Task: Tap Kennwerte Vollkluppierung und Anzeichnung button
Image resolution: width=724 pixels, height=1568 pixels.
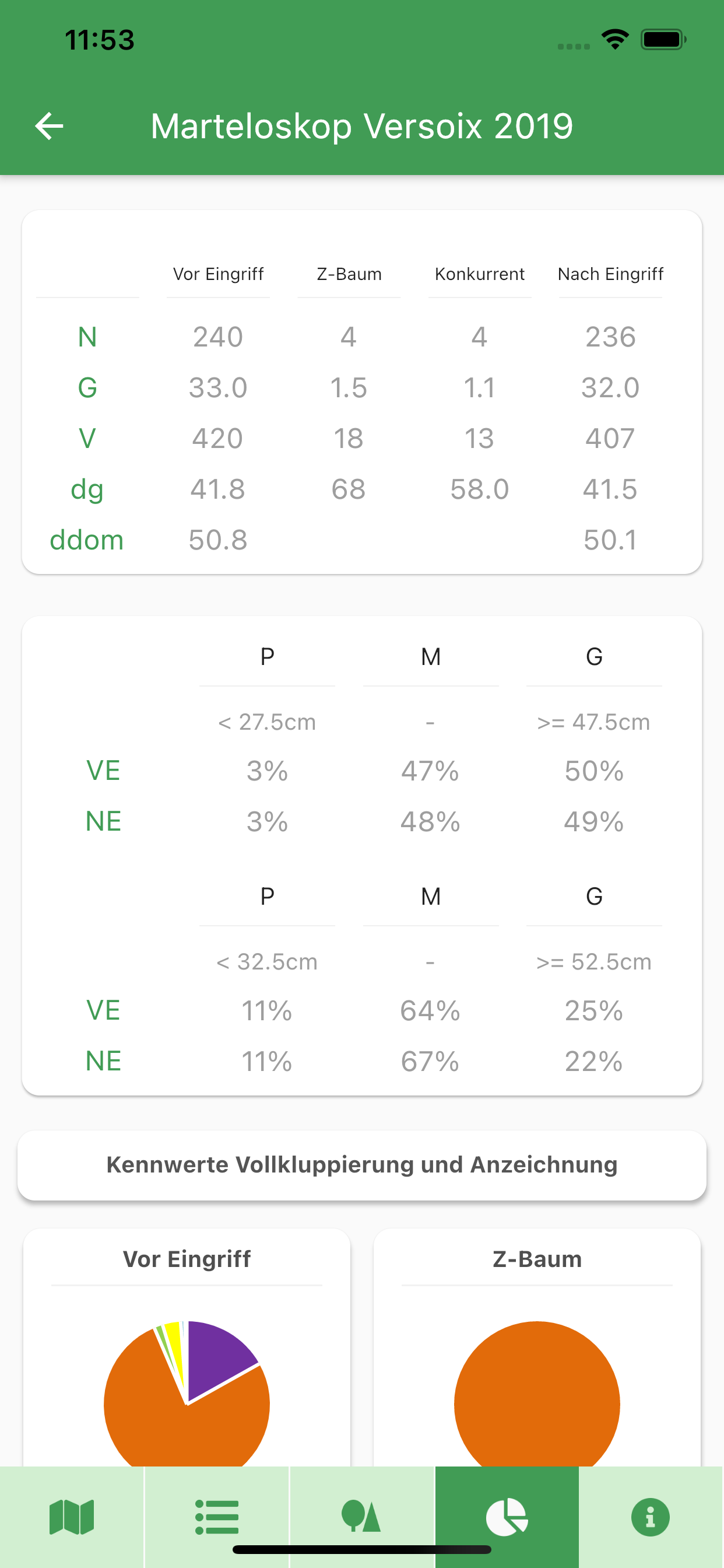Action: point(362,1165)
